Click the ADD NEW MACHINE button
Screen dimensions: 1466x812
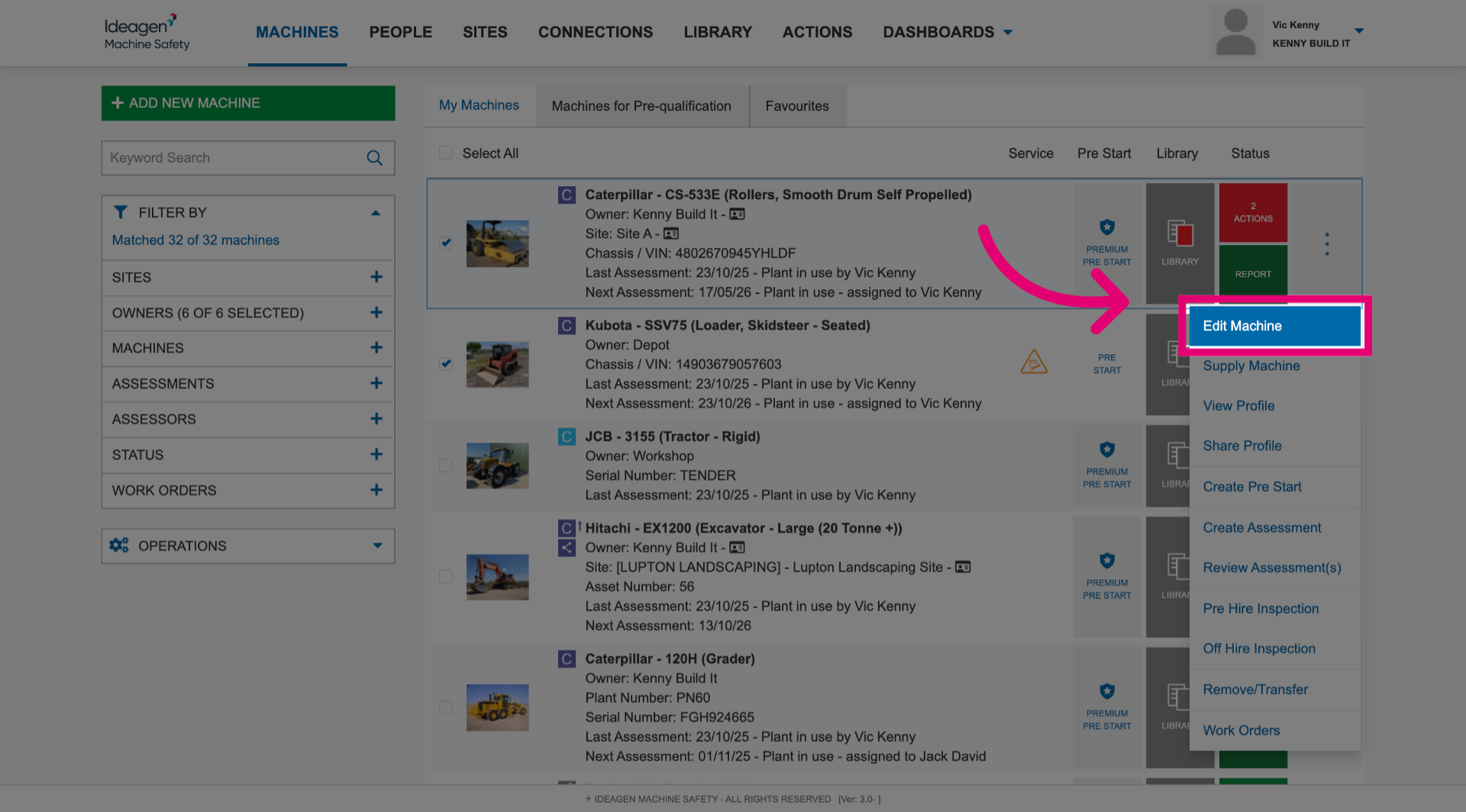coord(248,103)
